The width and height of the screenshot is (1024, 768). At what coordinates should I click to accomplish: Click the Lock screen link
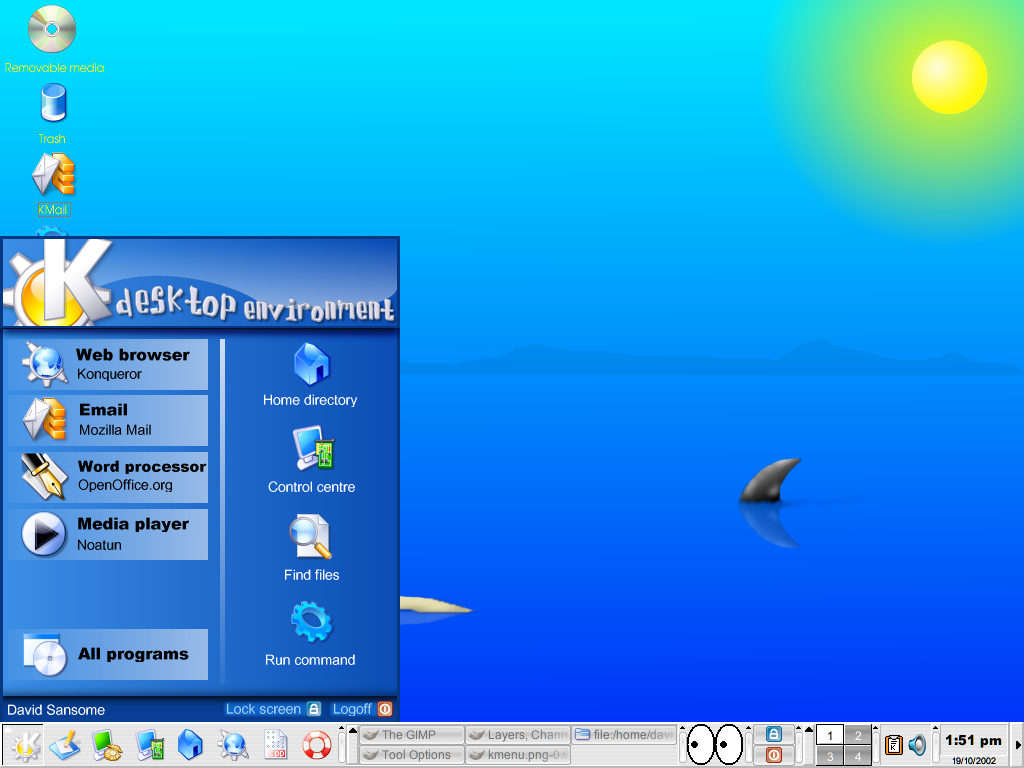point(273,709)
